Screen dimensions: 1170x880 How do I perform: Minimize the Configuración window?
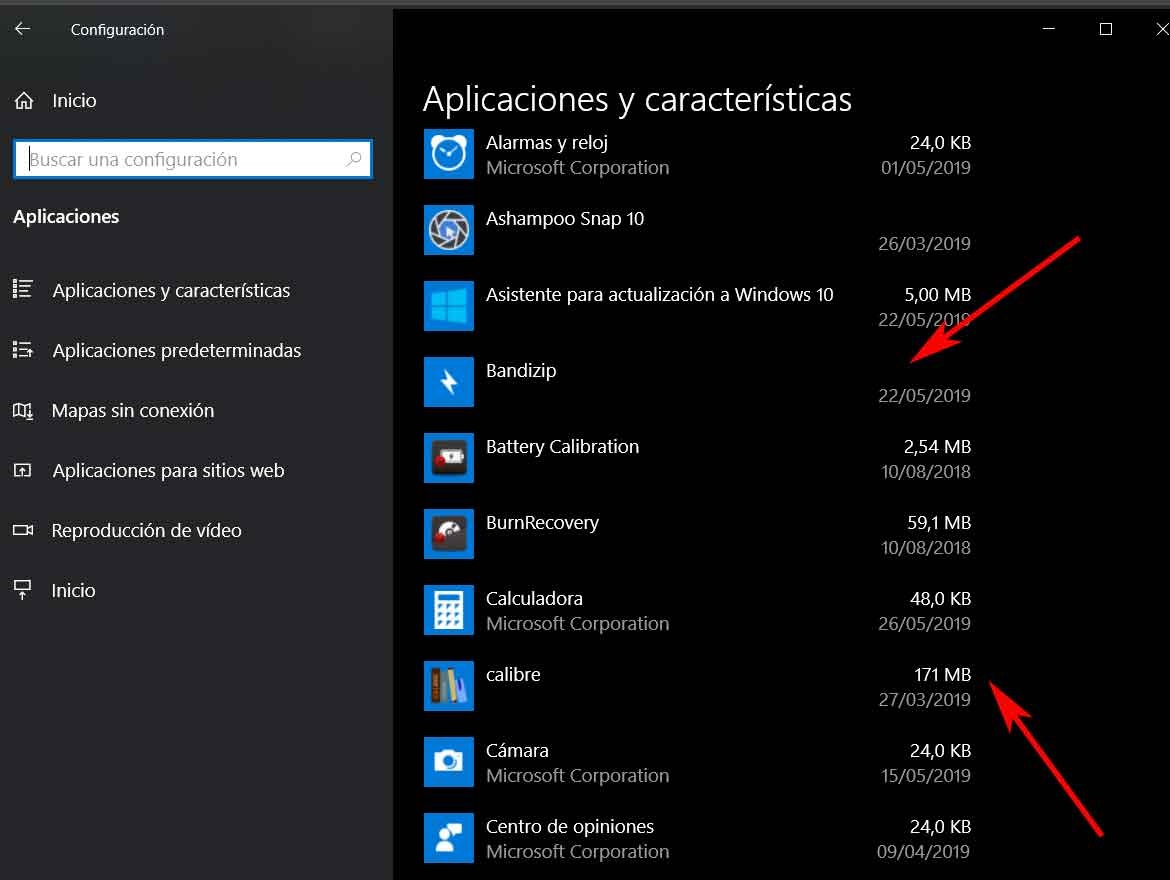pos(1048,29)
